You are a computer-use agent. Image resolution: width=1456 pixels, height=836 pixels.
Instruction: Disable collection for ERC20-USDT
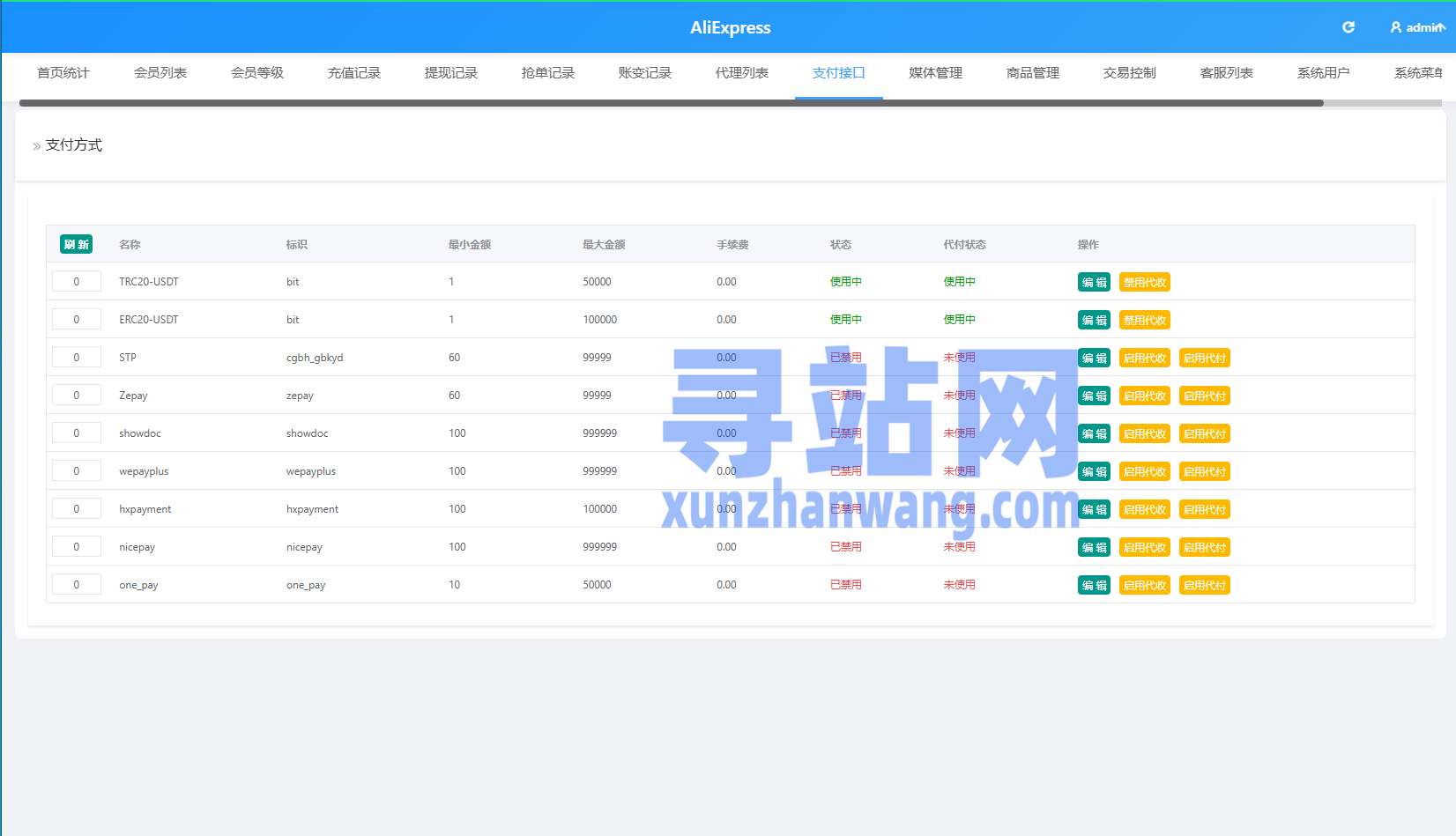coord(1145,320)
